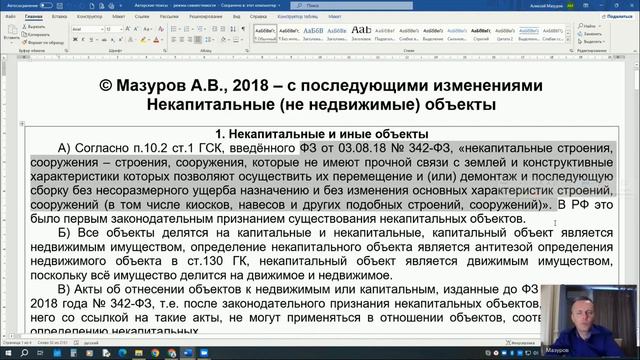Open the Выделить (Select) dropdown
The height and width of the screenshot is (360, 640).
[x=591, y=42]
